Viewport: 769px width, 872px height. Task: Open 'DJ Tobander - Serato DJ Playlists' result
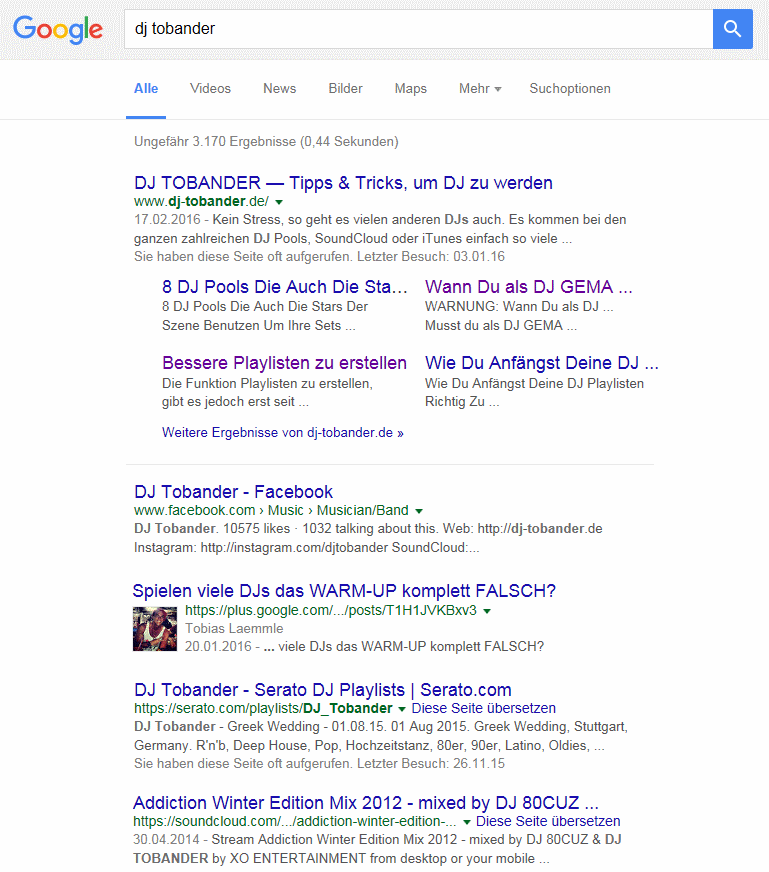click(x=323, y=690)
